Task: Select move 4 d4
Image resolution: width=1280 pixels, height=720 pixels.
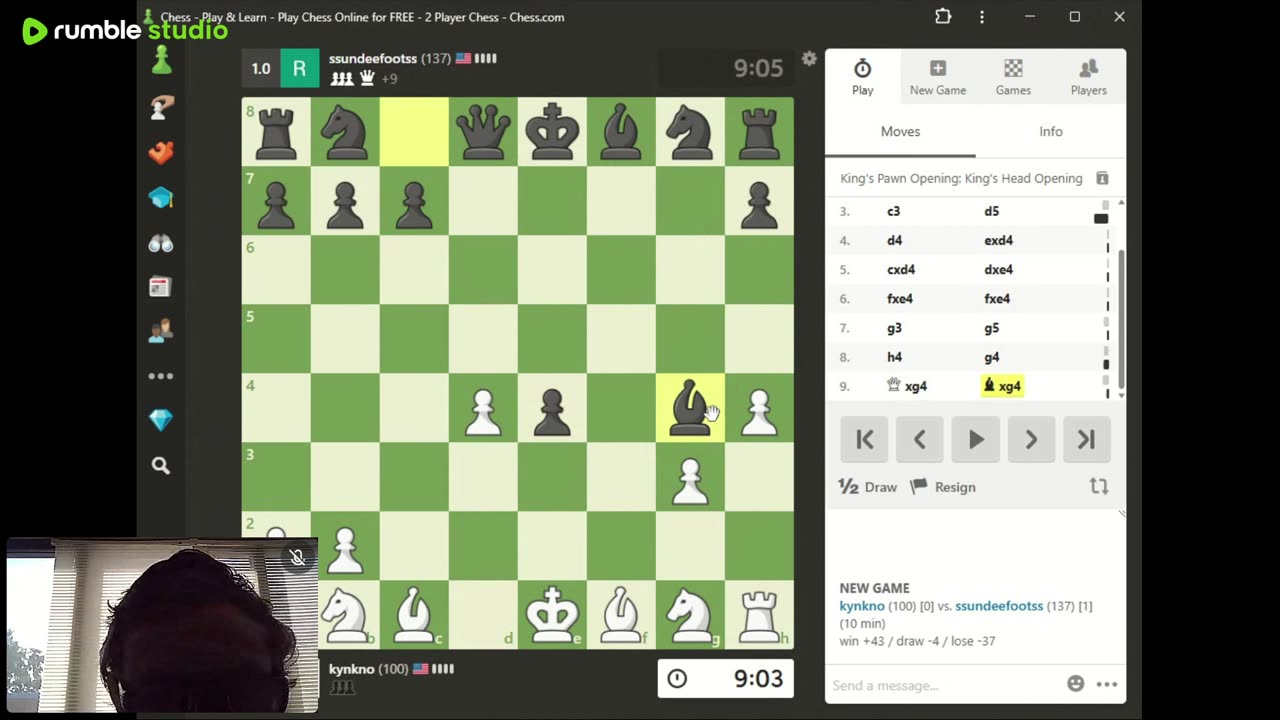Action: [894, 241]
